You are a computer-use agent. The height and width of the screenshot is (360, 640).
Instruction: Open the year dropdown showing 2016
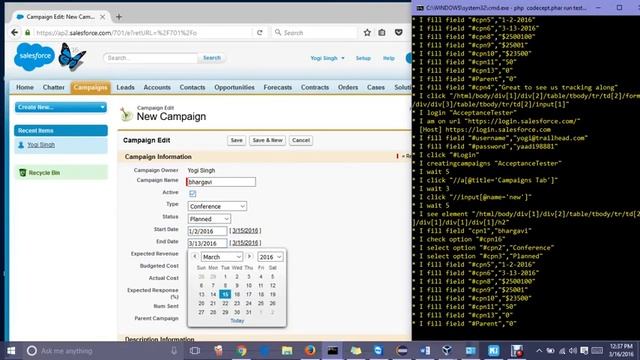click(270, 257)
